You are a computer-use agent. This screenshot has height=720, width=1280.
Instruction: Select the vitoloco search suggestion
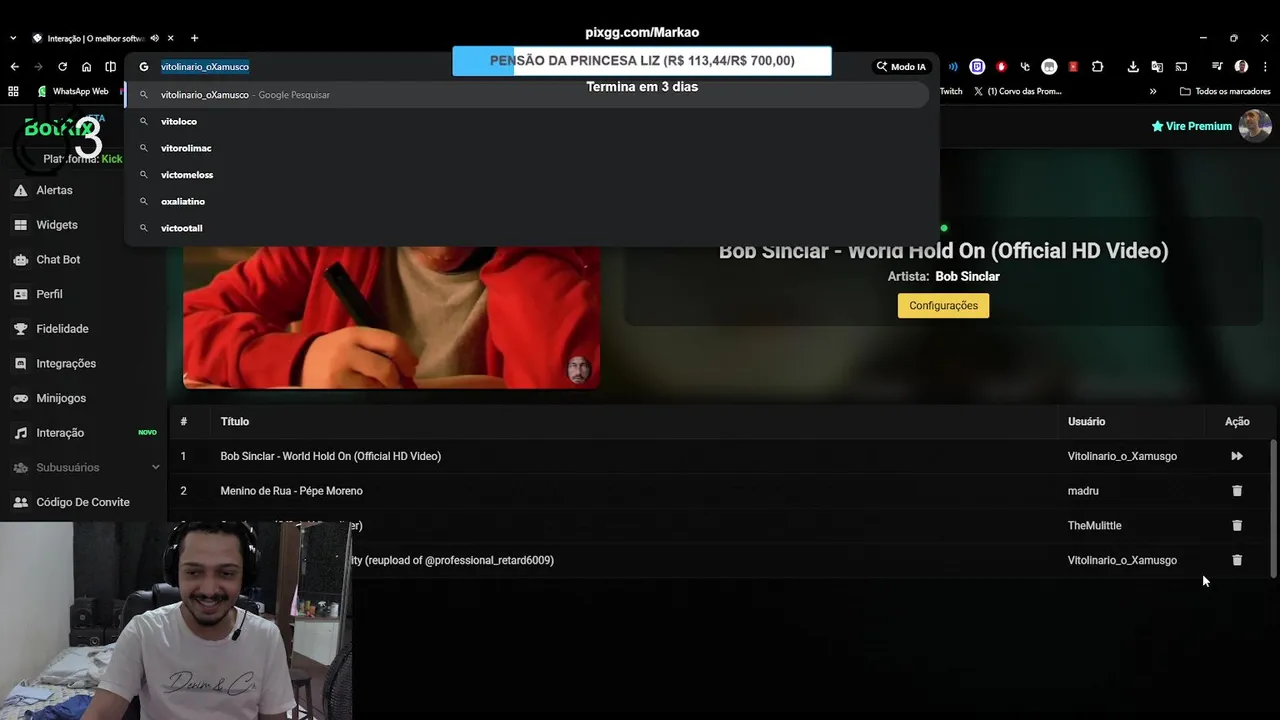527,121
